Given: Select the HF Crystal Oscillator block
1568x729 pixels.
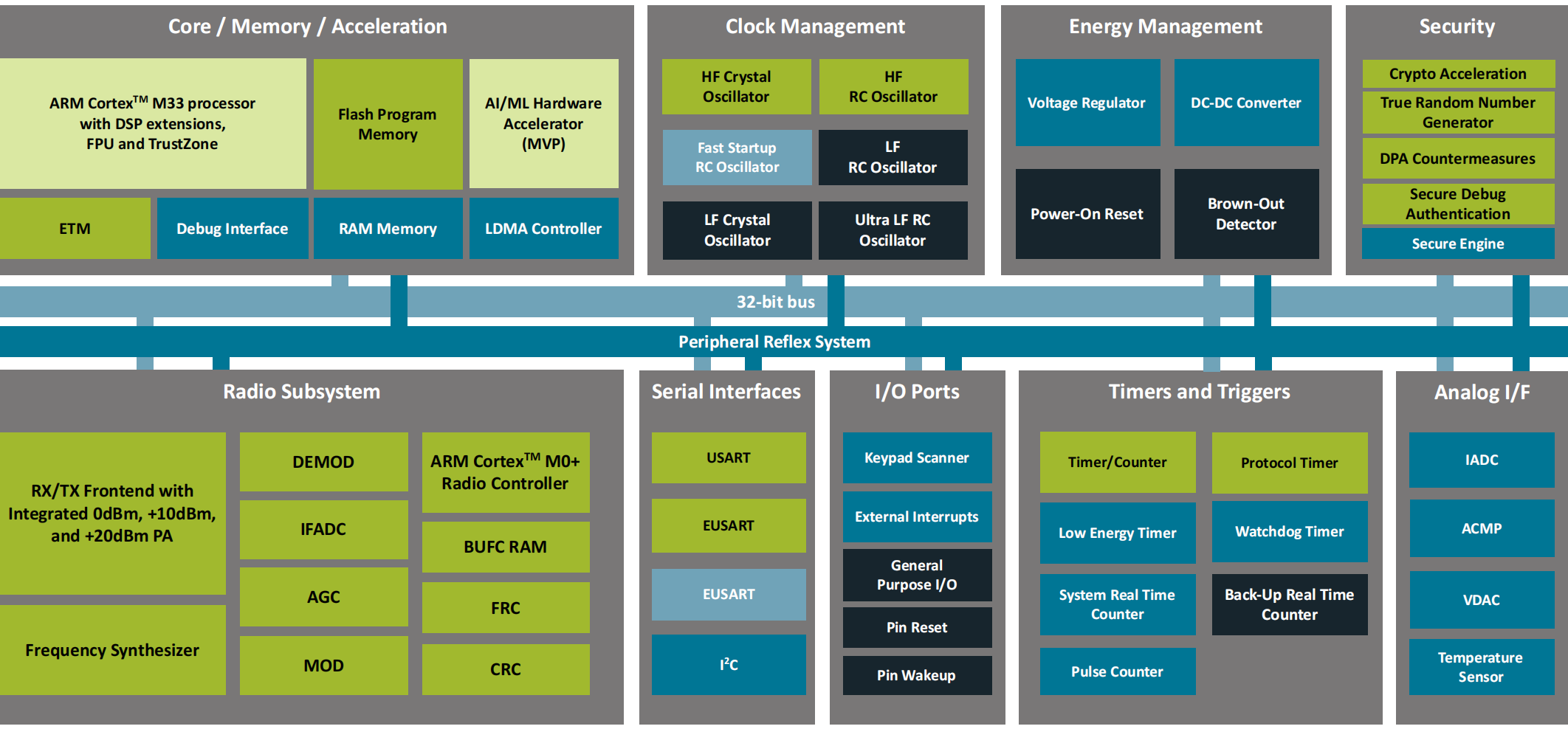Looking at the screenshot, I should [737, 86].
